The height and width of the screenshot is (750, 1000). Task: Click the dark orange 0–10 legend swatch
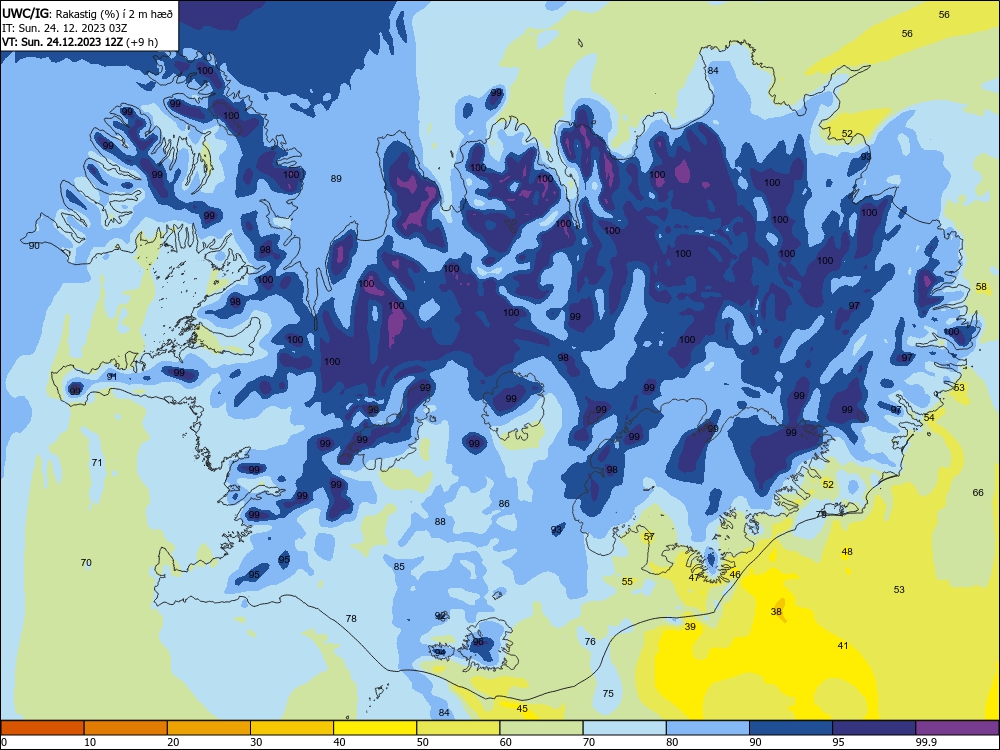(x=42, y=728)
